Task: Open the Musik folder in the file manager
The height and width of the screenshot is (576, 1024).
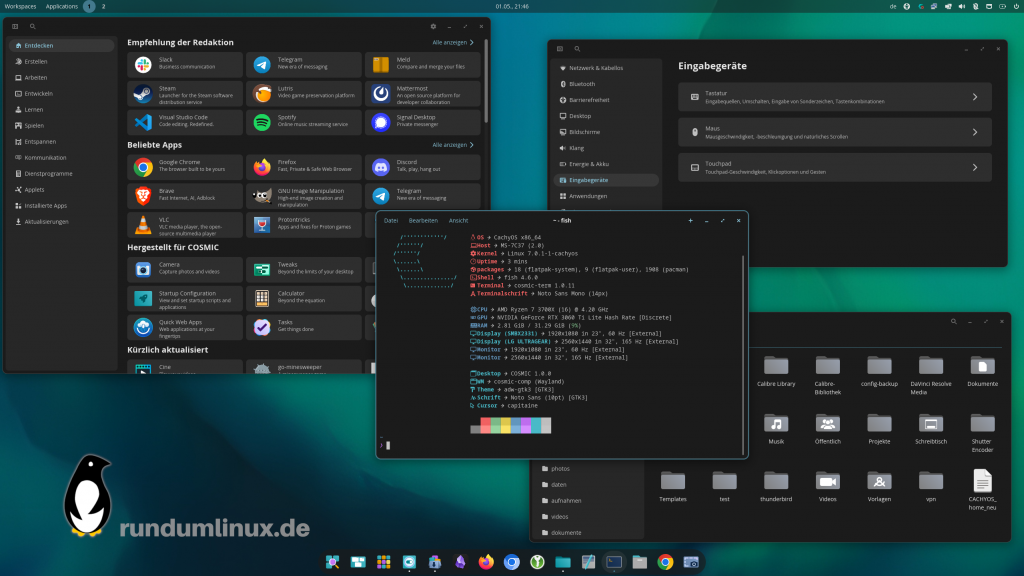Action: click(776, 428)
